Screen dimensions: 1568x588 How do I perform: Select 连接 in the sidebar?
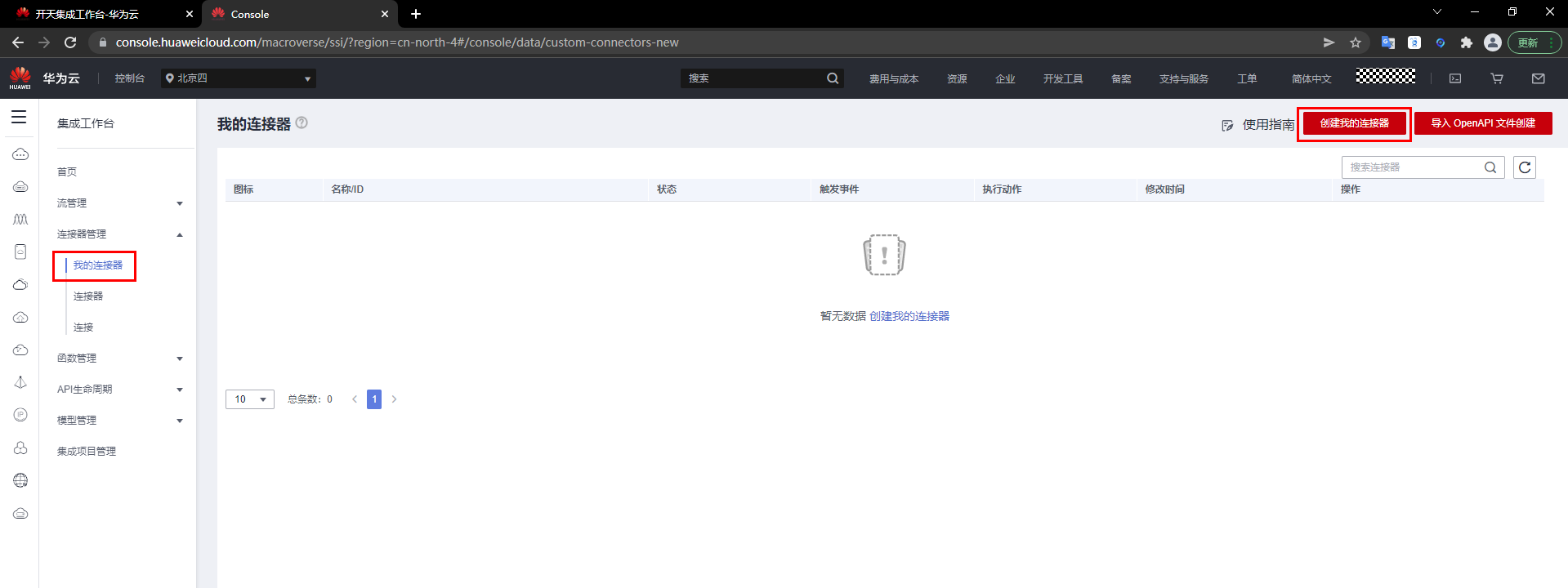(x=83, y=327)
